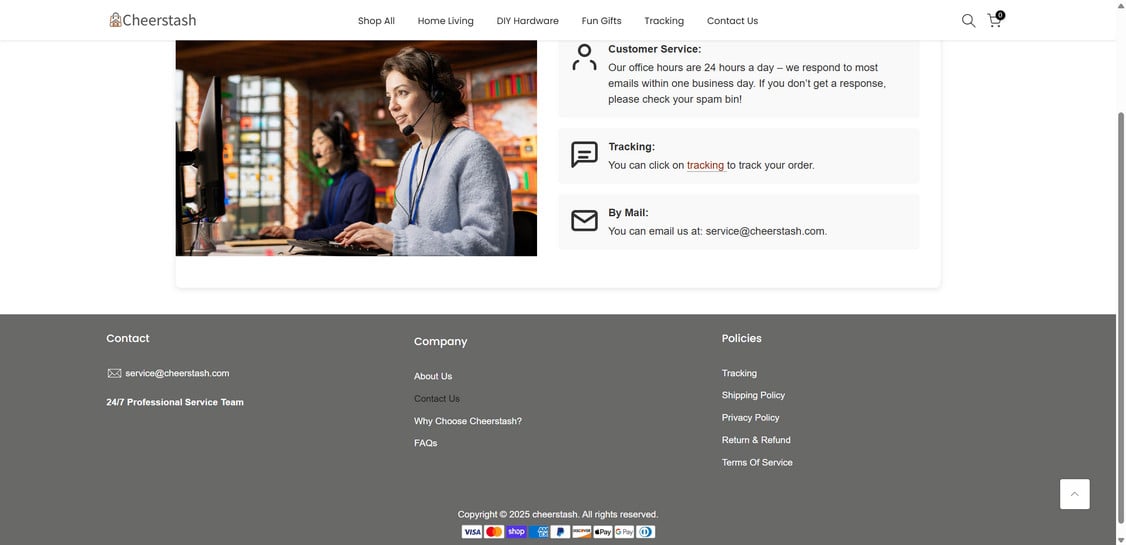Click the Apple Pay payment icon
The image size is (1126, 545).
(x=602, y=532)
